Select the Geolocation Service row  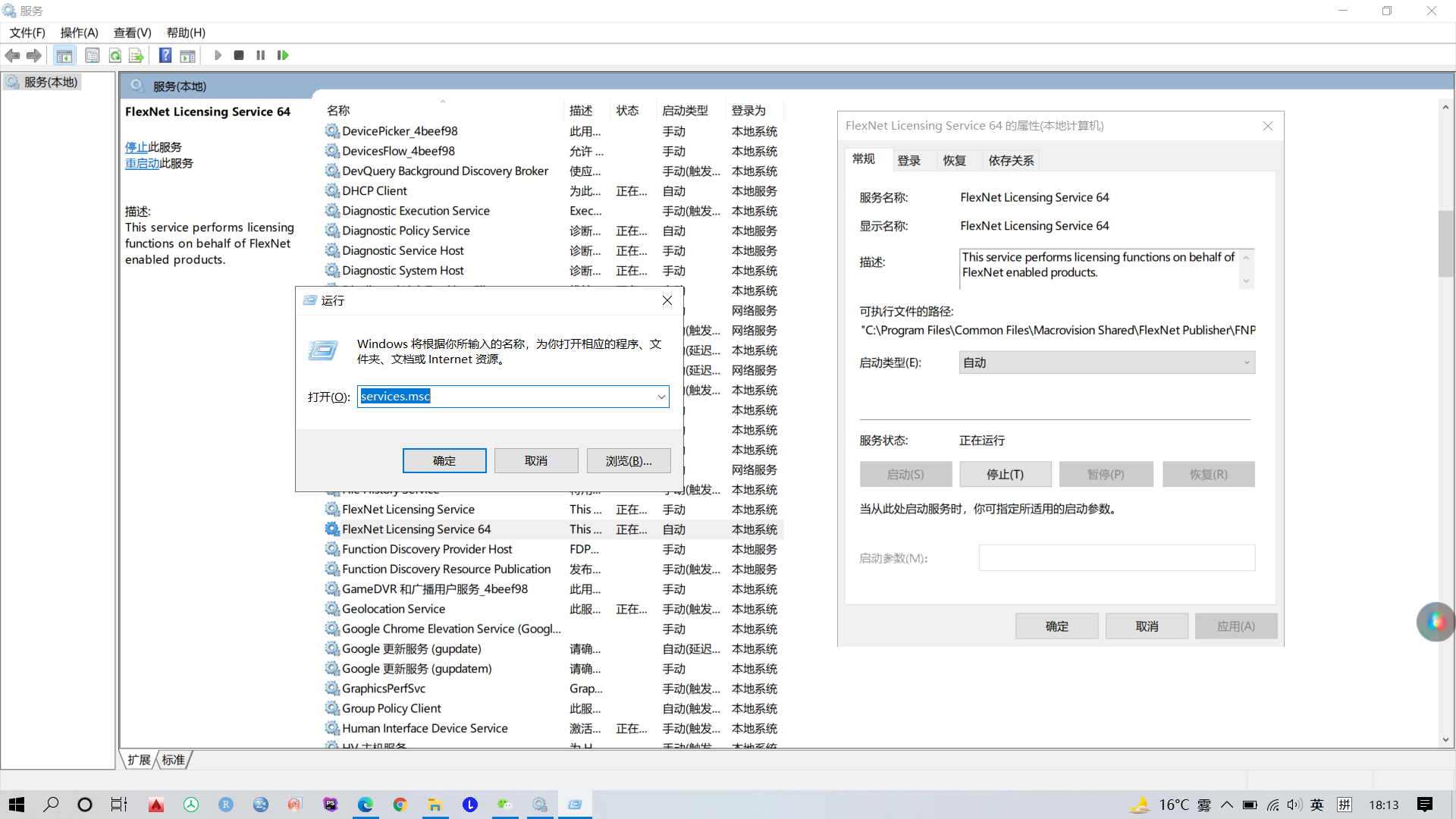(x=552, y=609)
